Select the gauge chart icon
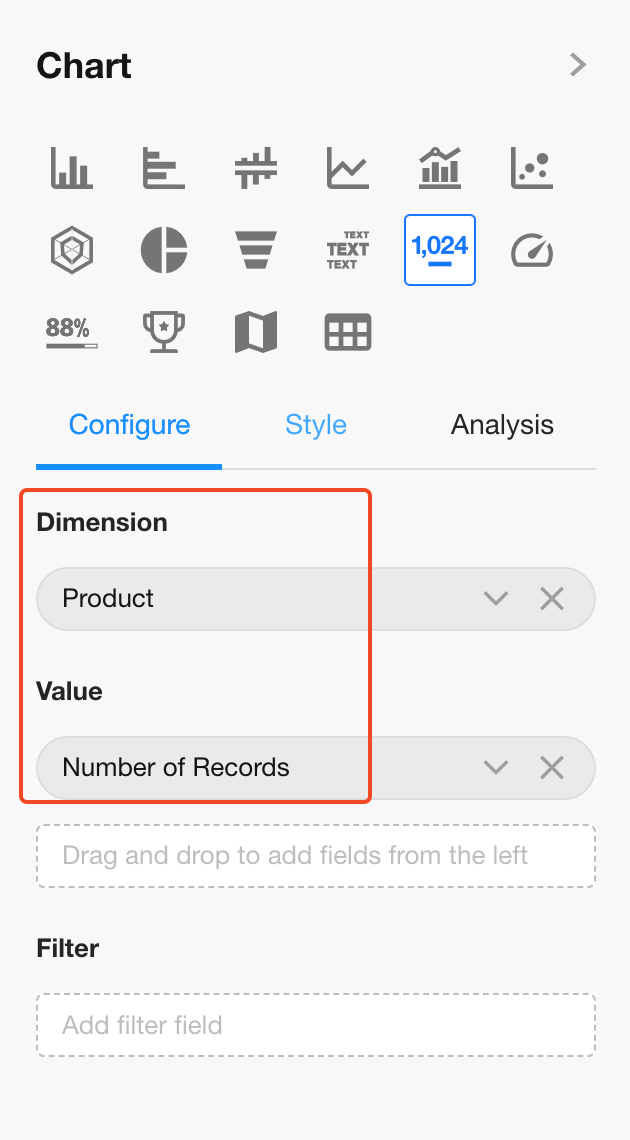630x1140 pixels. (531, 250)
